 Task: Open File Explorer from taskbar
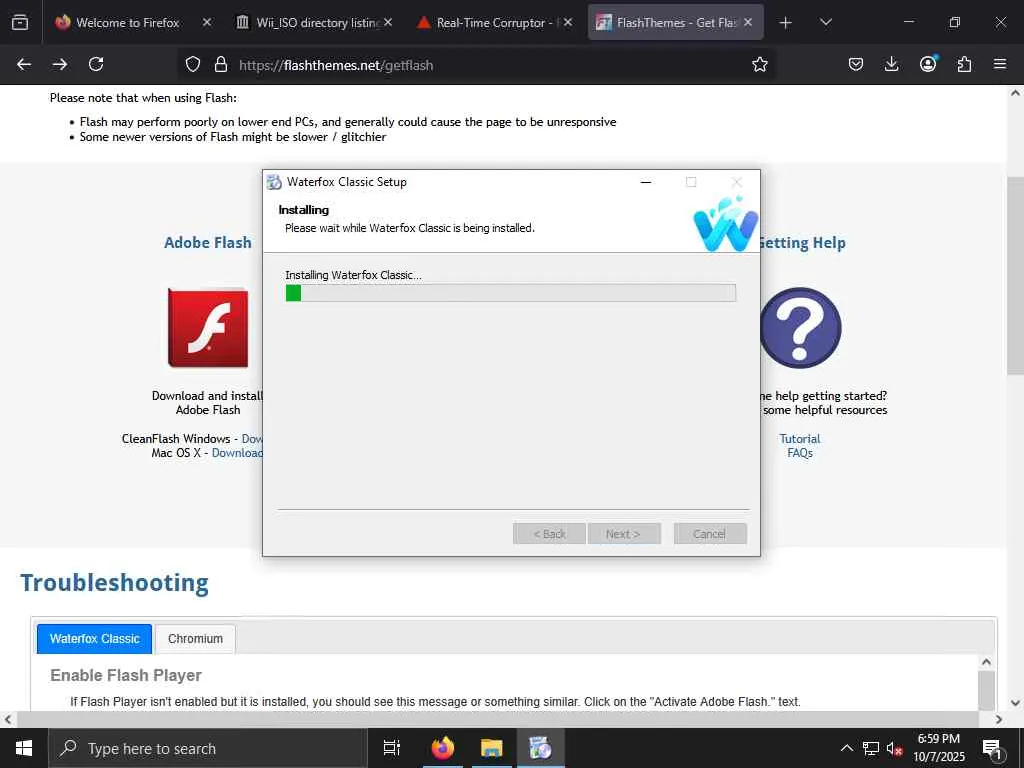point(491,748)
